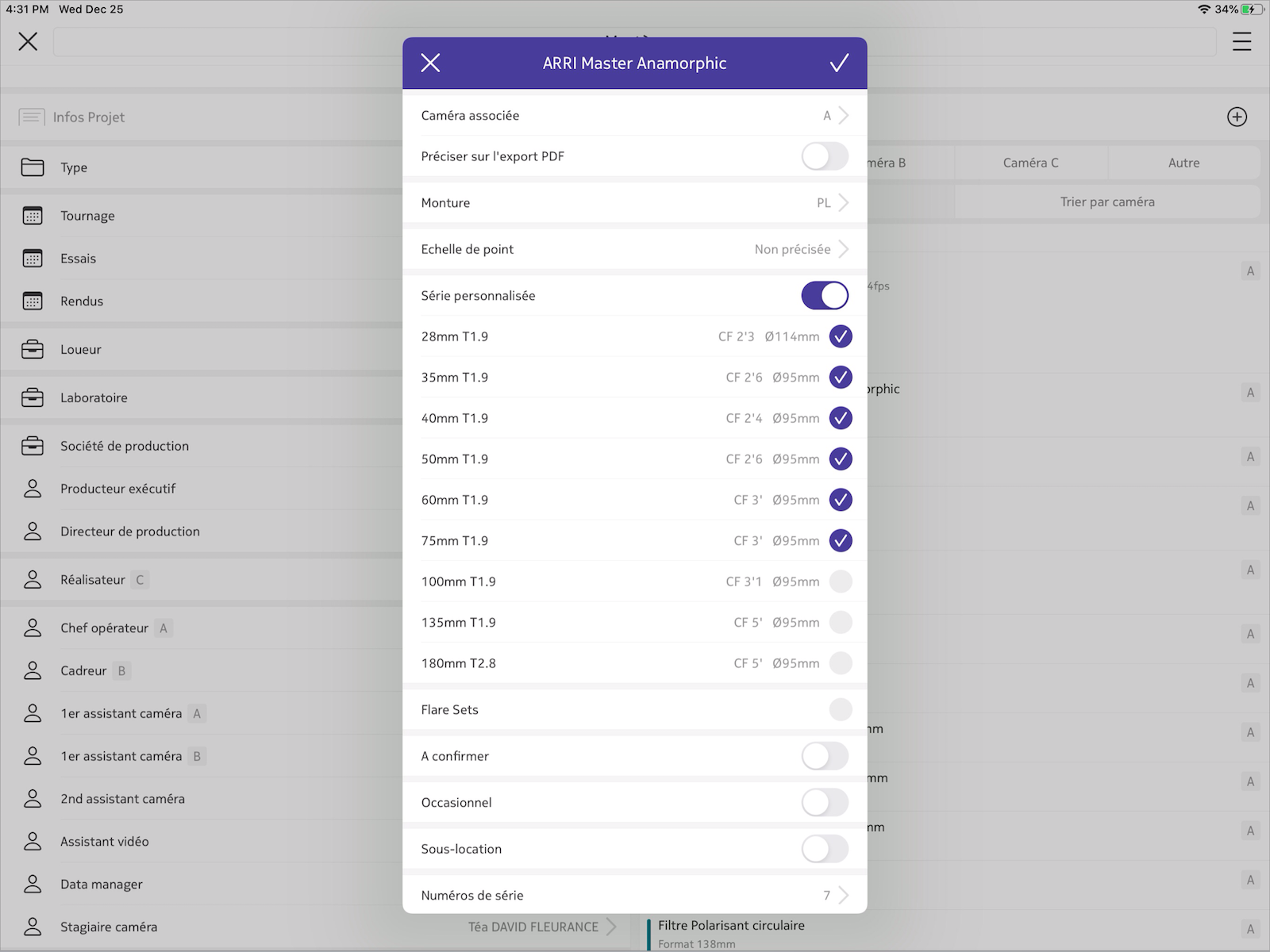Click the Data manager person icon
The image size is (1270, 952).
click(x=33, y=885)
